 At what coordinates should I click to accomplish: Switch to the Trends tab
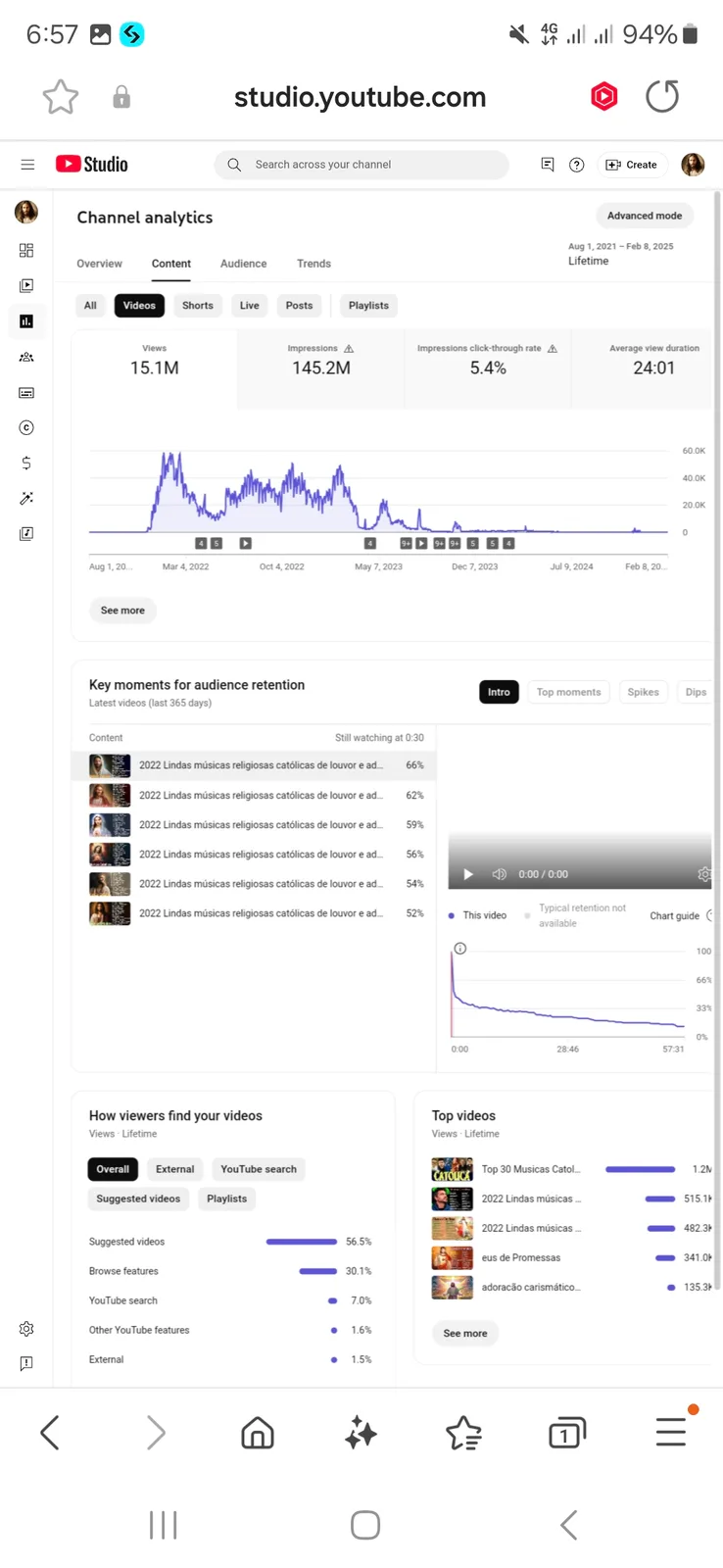[x=314, y=264]
